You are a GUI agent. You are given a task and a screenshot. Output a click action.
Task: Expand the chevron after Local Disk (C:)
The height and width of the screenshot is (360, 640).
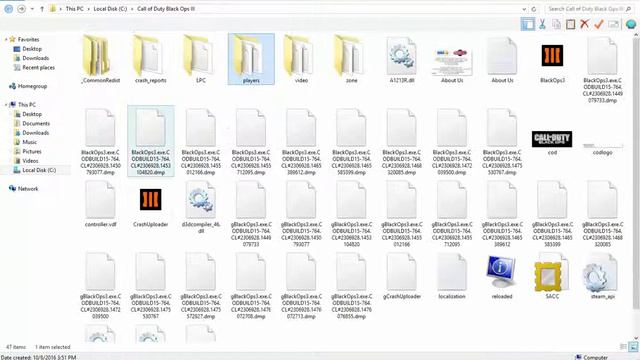click(x=132, y=9)
